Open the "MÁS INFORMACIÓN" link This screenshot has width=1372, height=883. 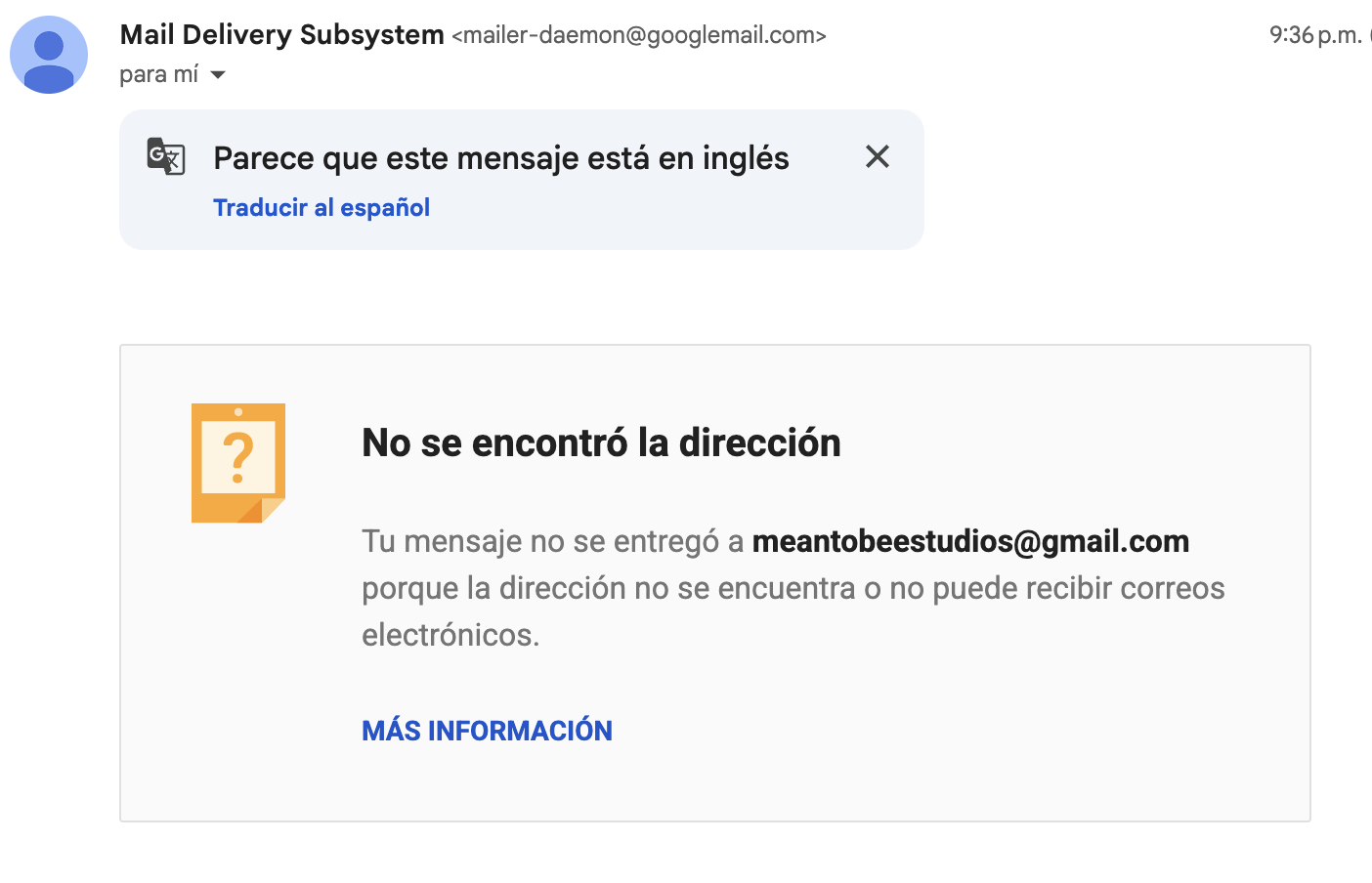(x=487, y=731)
